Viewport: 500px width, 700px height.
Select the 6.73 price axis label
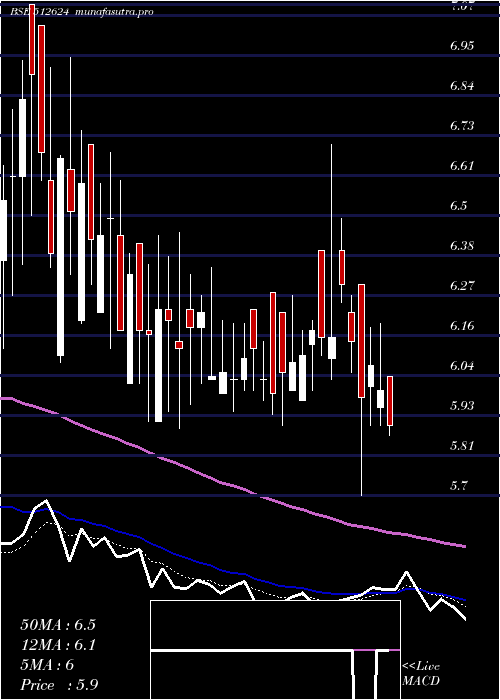click(x=462, y=125)
